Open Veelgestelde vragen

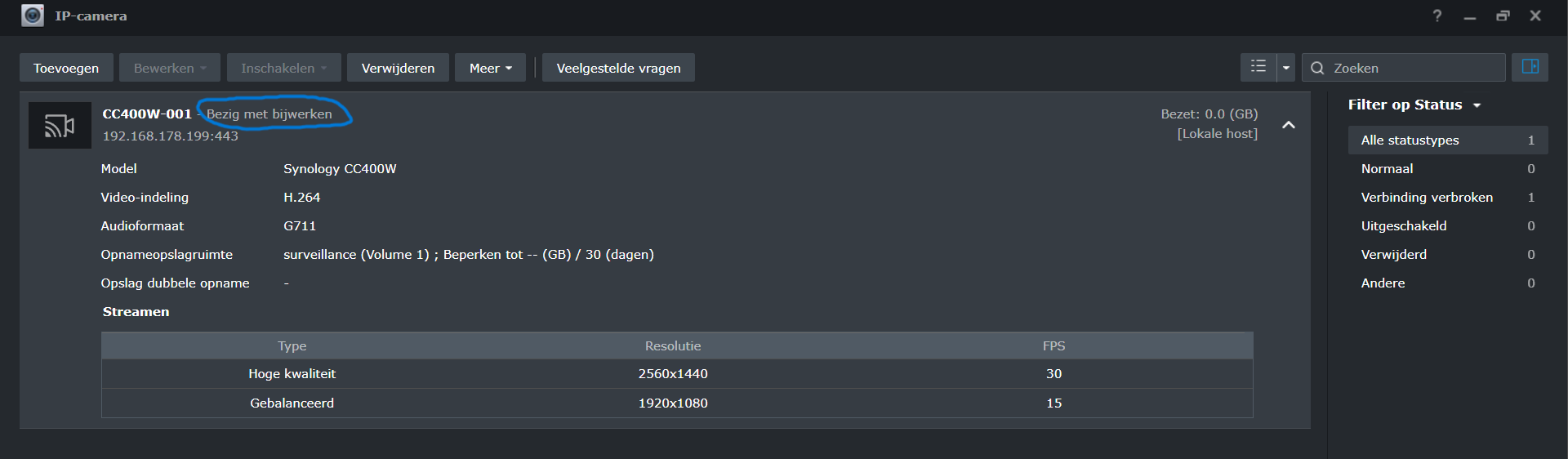pos(618,68)
